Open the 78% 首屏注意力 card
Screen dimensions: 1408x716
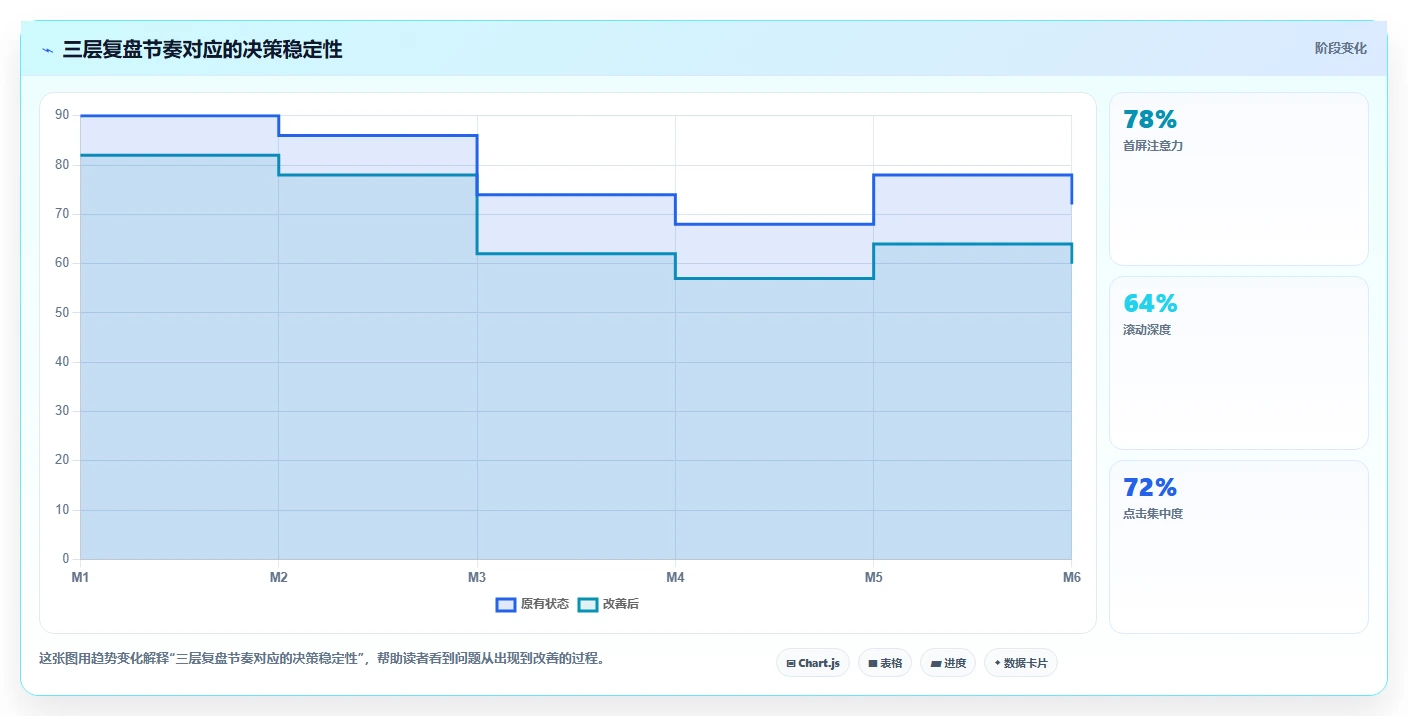point(1239,179)
